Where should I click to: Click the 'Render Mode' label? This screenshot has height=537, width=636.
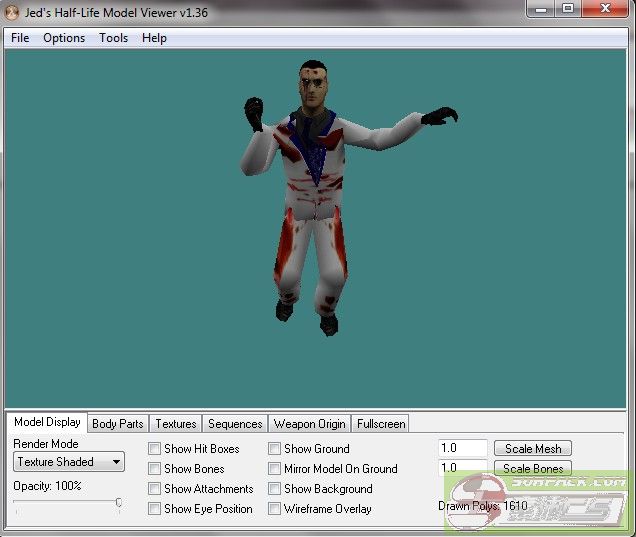(x=46, y=444)
